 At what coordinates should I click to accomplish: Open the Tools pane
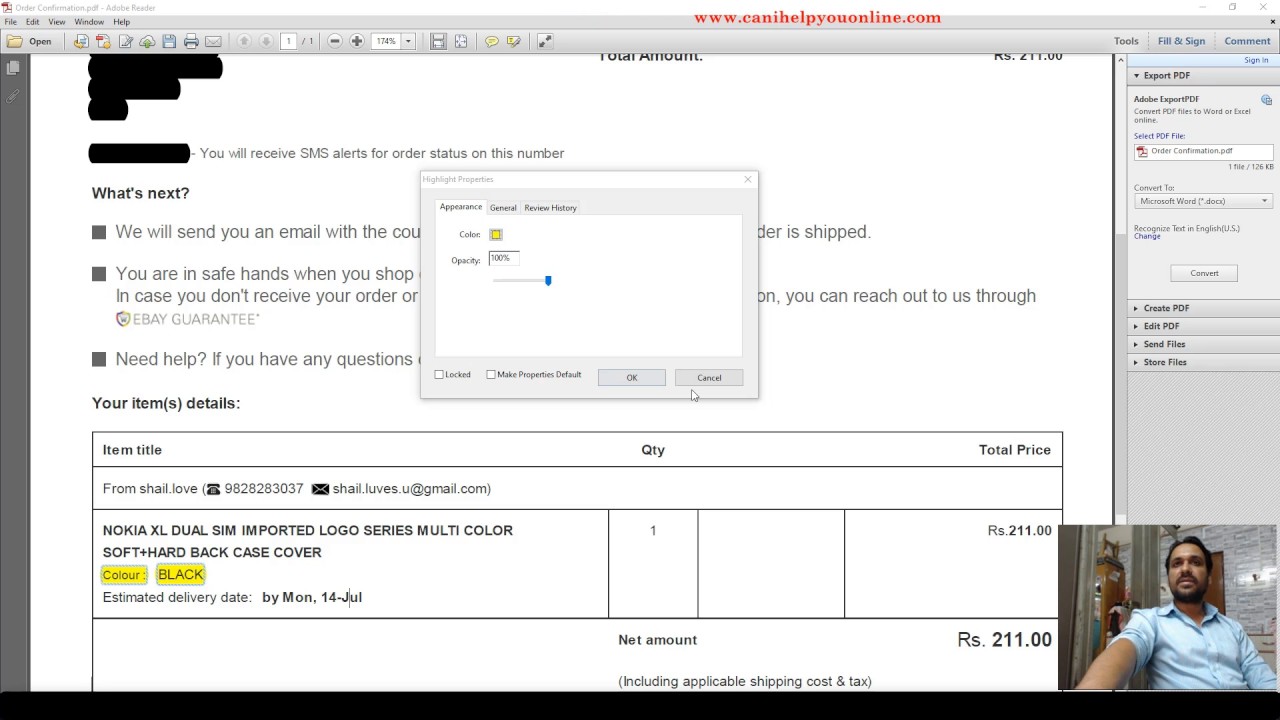point(1126,41)
